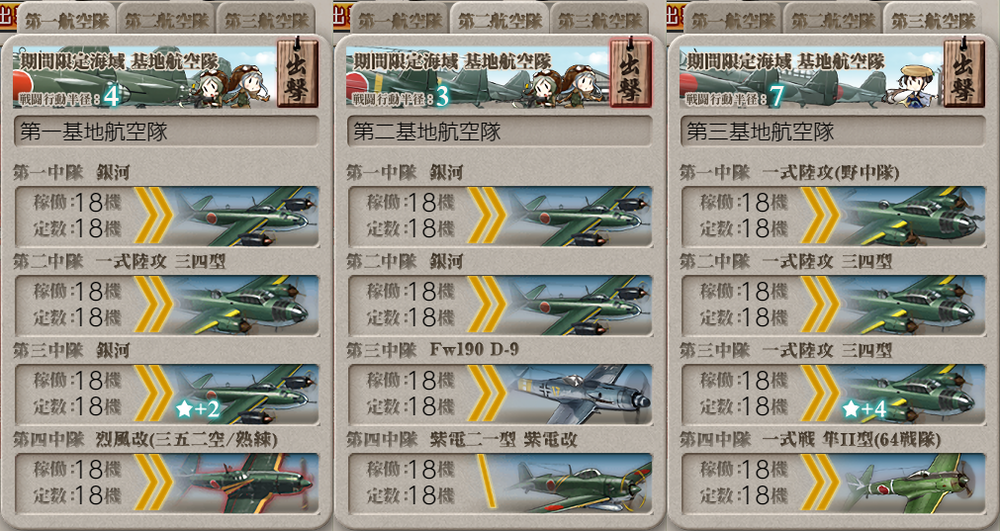The image size is (1000, 531).
Task: Edit the 第一基地航空隊 name field
Action: [166, 132]
